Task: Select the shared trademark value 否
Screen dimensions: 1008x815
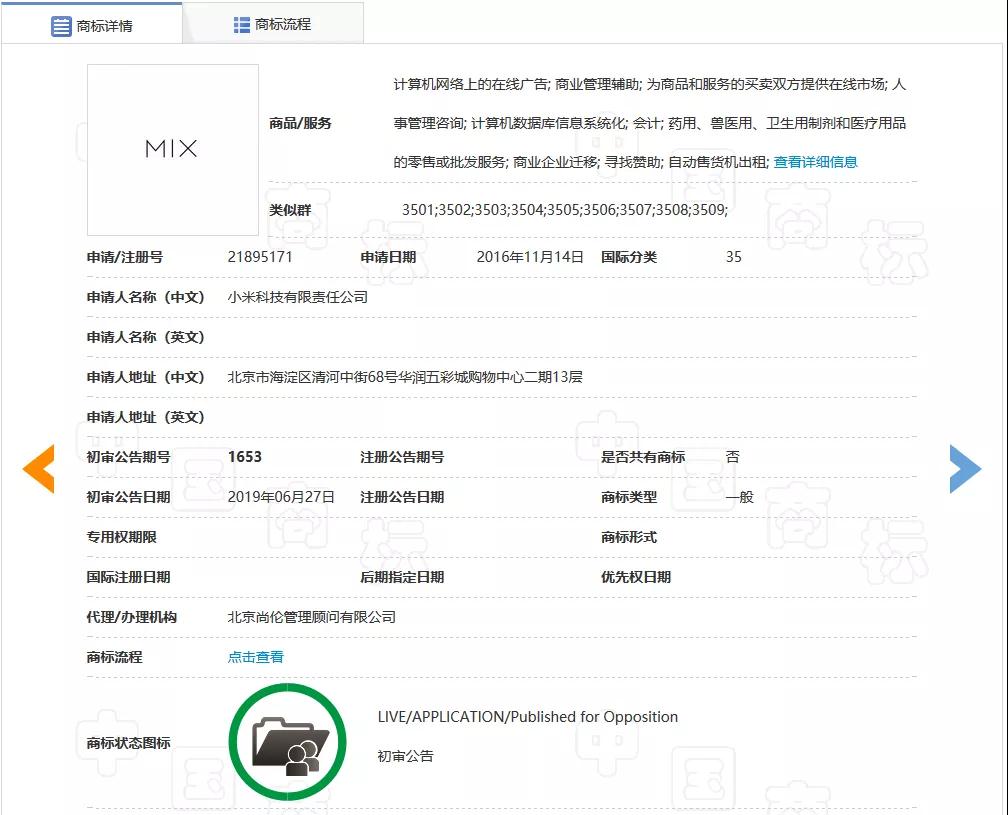Action: pyautogui.click(x=733, y=457)
